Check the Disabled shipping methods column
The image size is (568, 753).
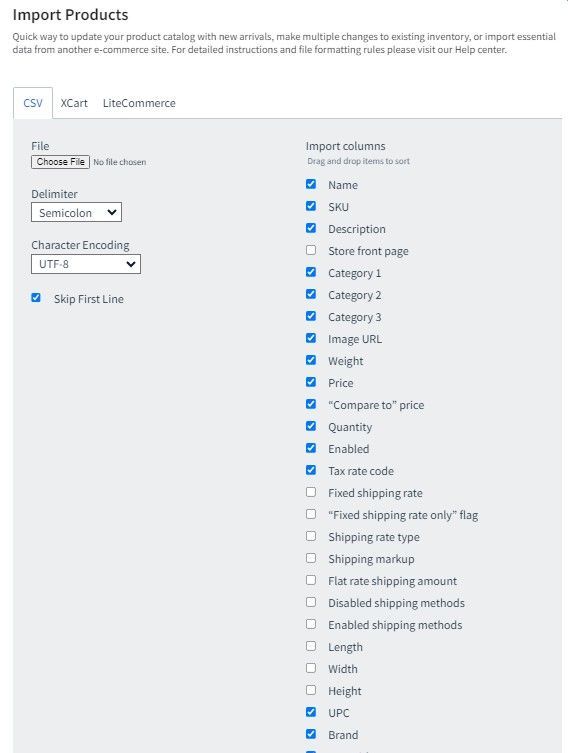[311, 602]
